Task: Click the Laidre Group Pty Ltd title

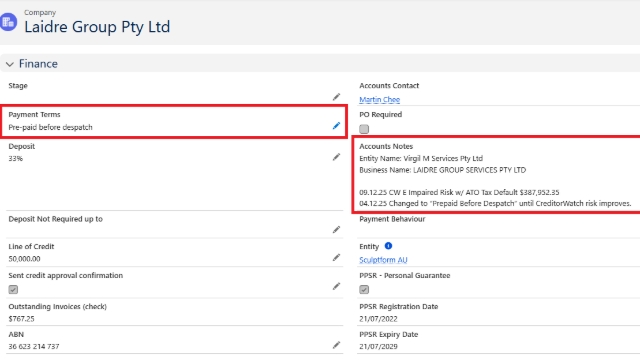Action: pyautogui.click(x=97, y=27)
